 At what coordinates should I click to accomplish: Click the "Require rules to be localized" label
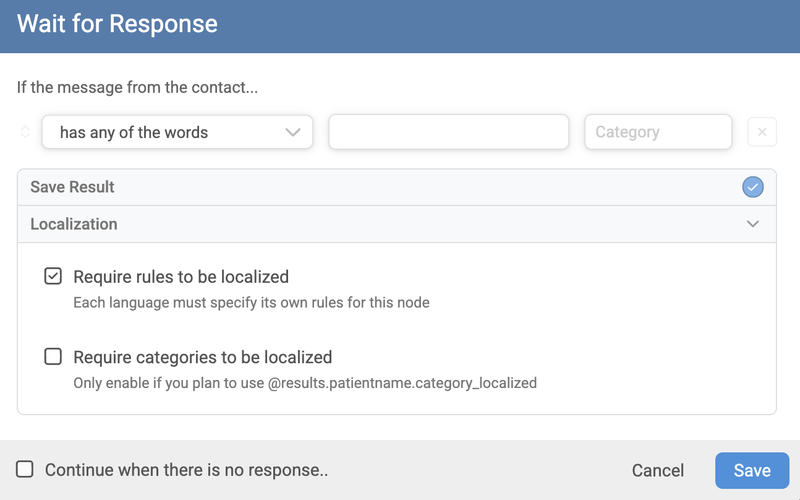click(x=181, y=277)
